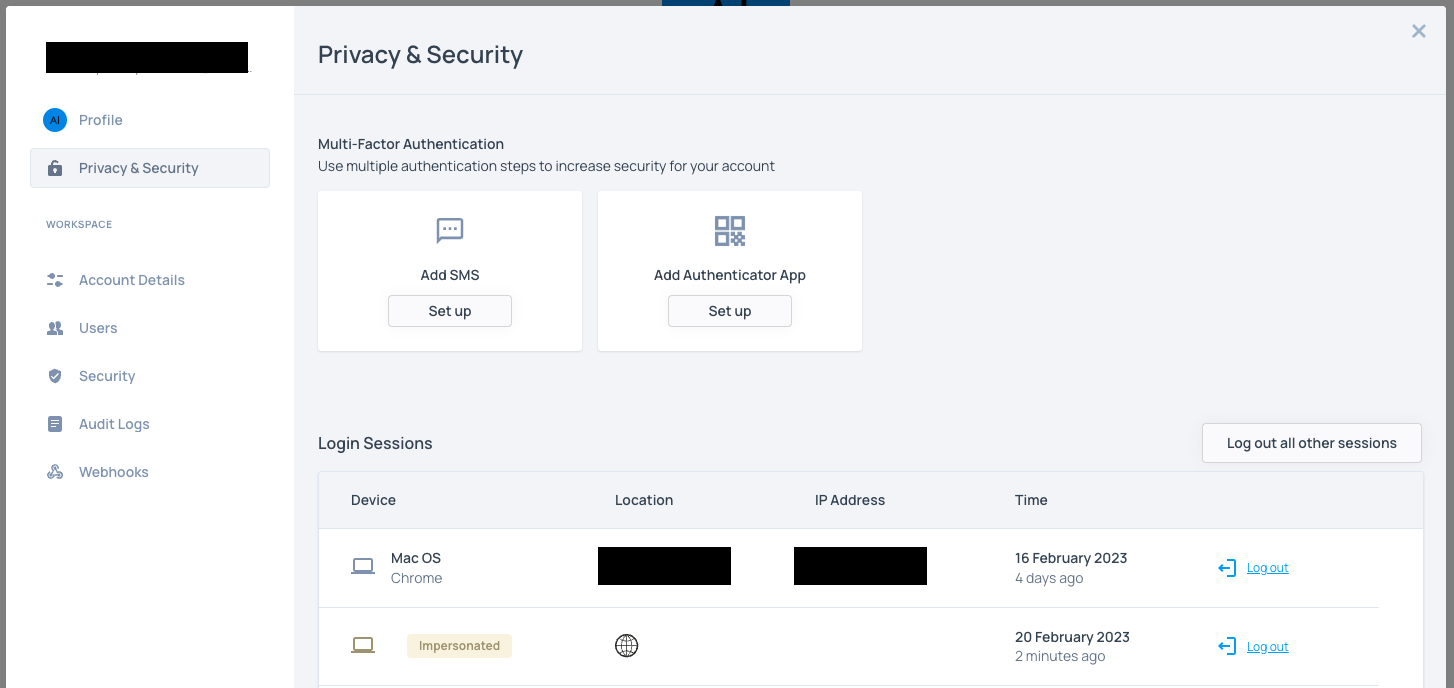This screenshot has height=688, width=1454.
Task: Log out all other sessions
Action: tap(1311, 443)
